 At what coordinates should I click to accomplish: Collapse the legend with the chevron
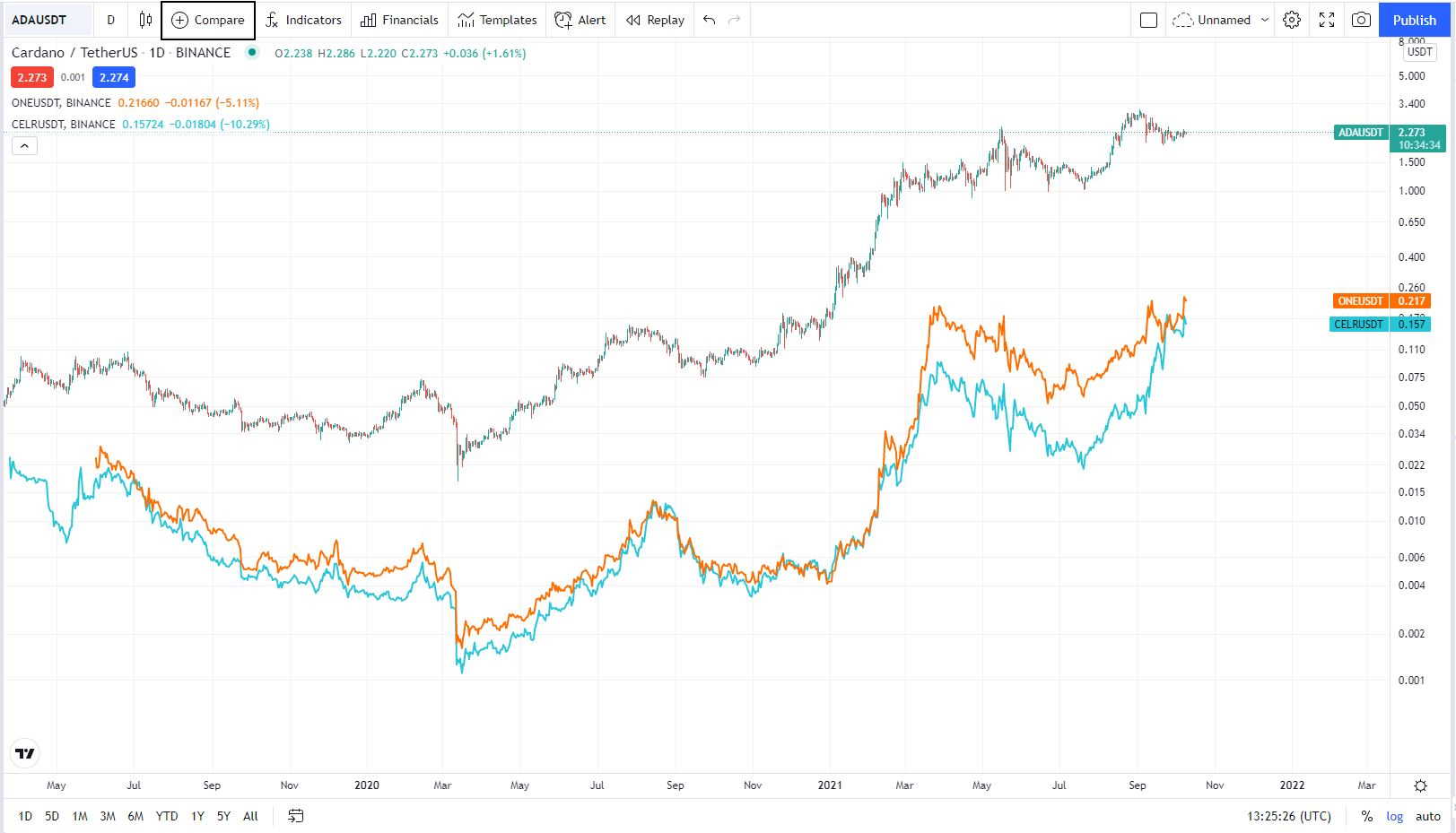(x=24, y=146)
